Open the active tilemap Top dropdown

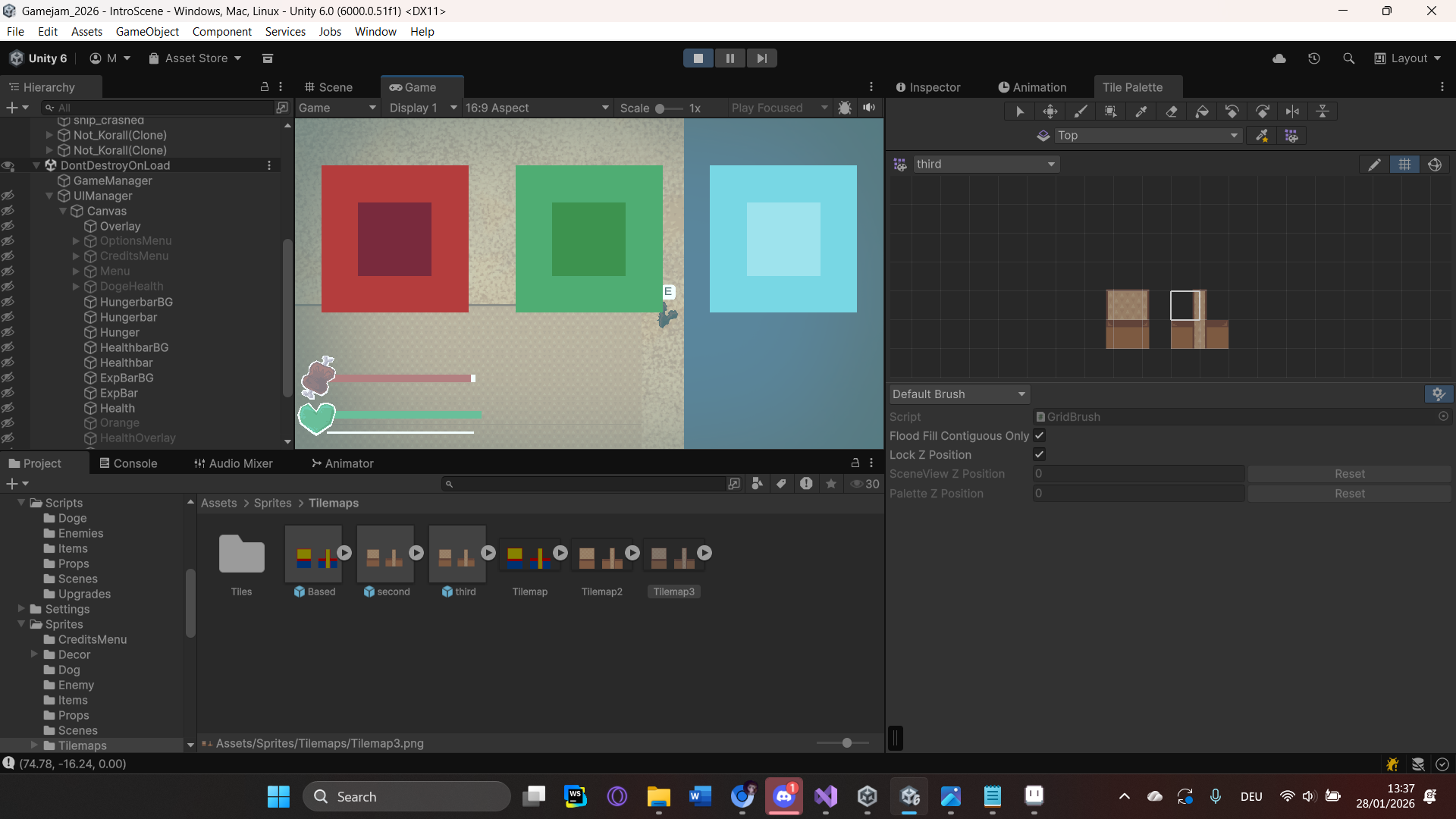(1147, 136)
